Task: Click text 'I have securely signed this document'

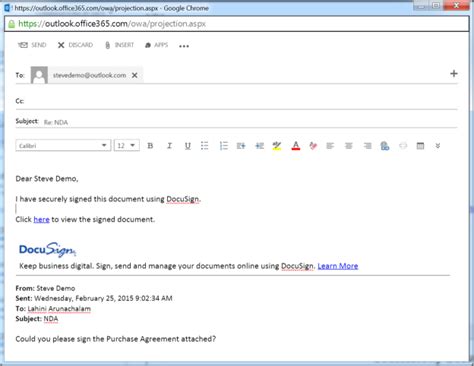Action: click(x=79, y=199)
